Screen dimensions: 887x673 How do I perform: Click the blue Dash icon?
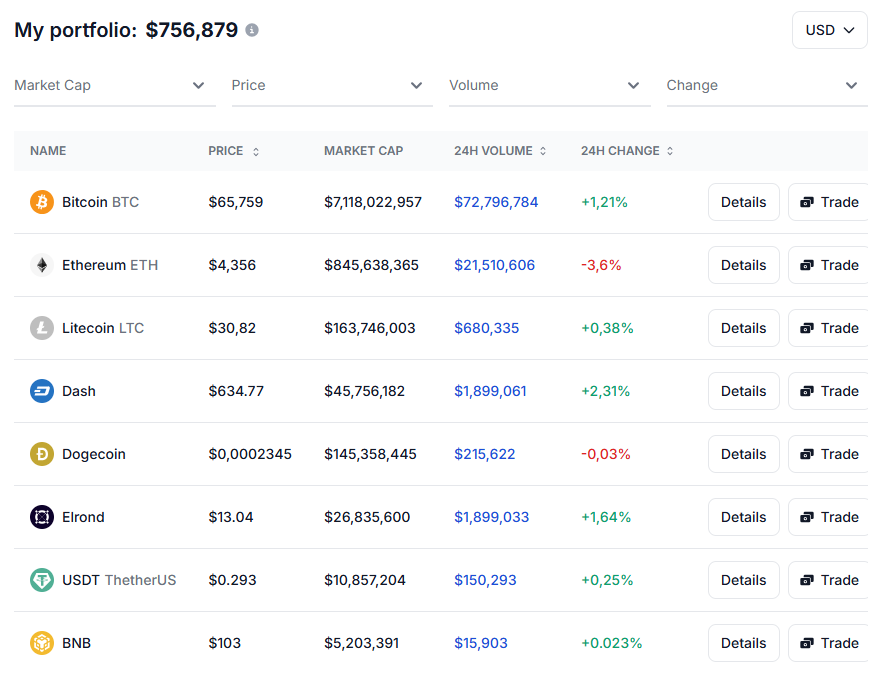tap(41, 391)
